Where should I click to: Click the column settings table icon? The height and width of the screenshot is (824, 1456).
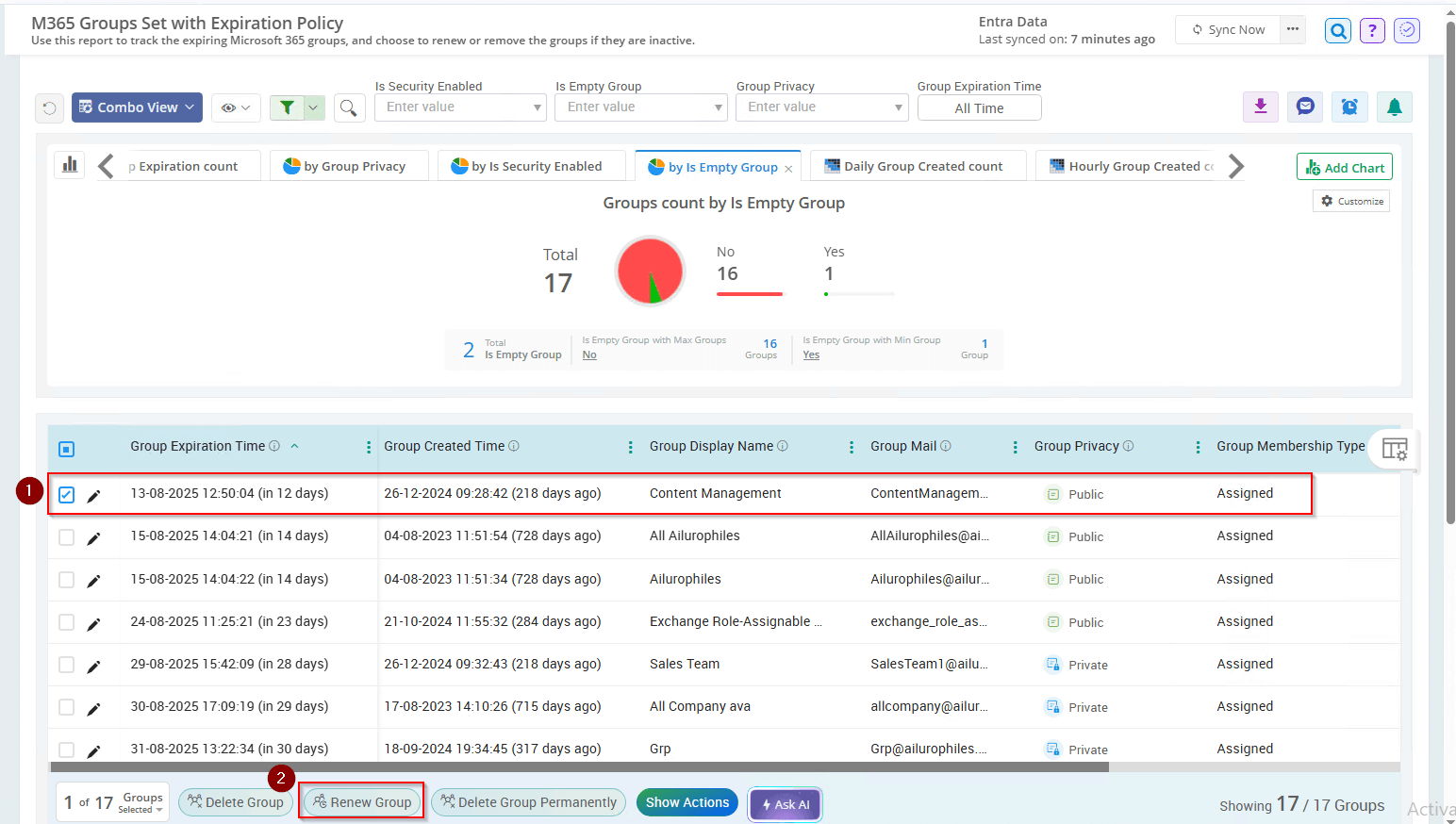[x=1394, y=449]
